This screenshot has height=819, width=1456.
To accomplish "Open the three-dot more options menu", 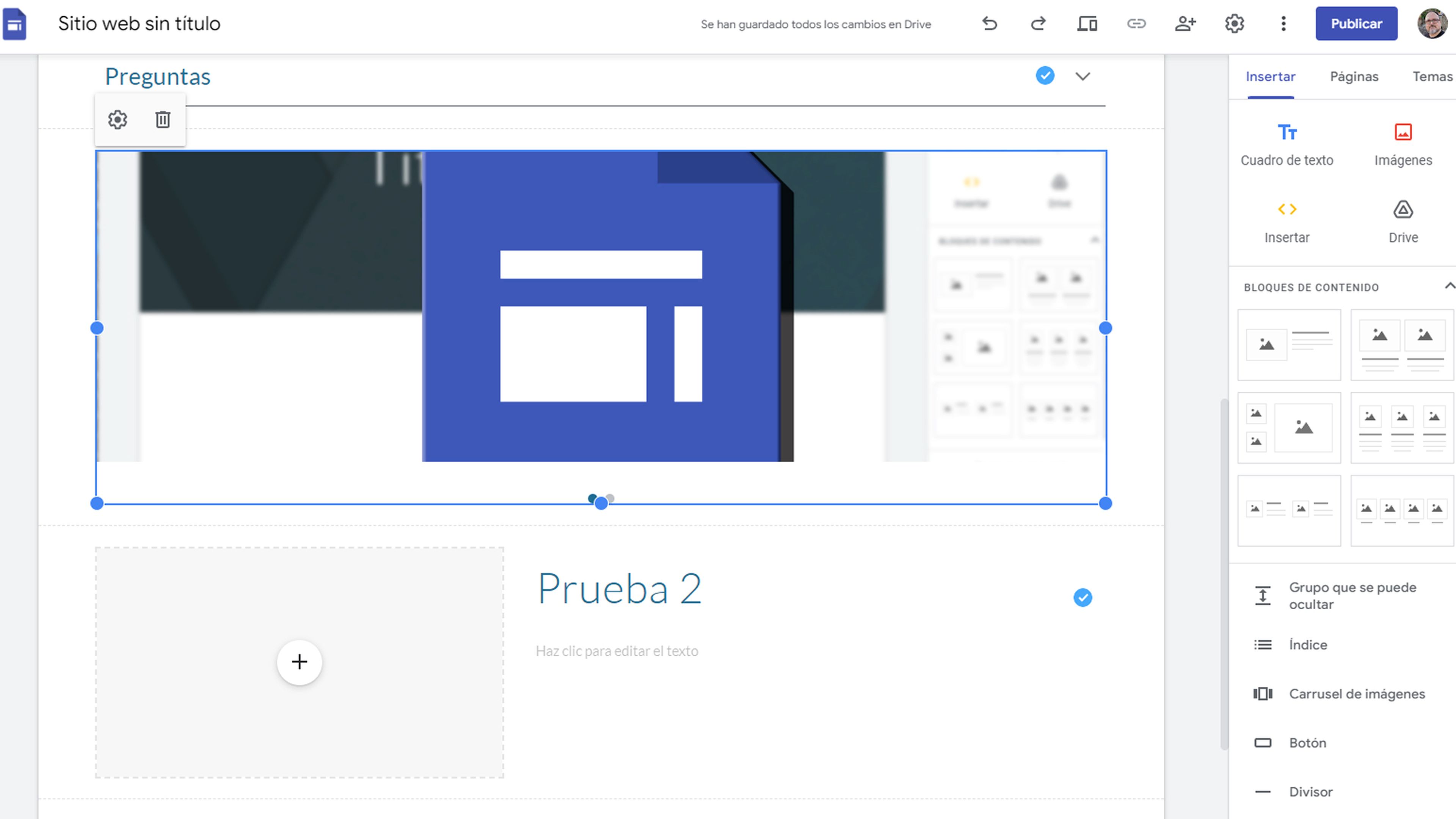I will (x=1283, y=24).
